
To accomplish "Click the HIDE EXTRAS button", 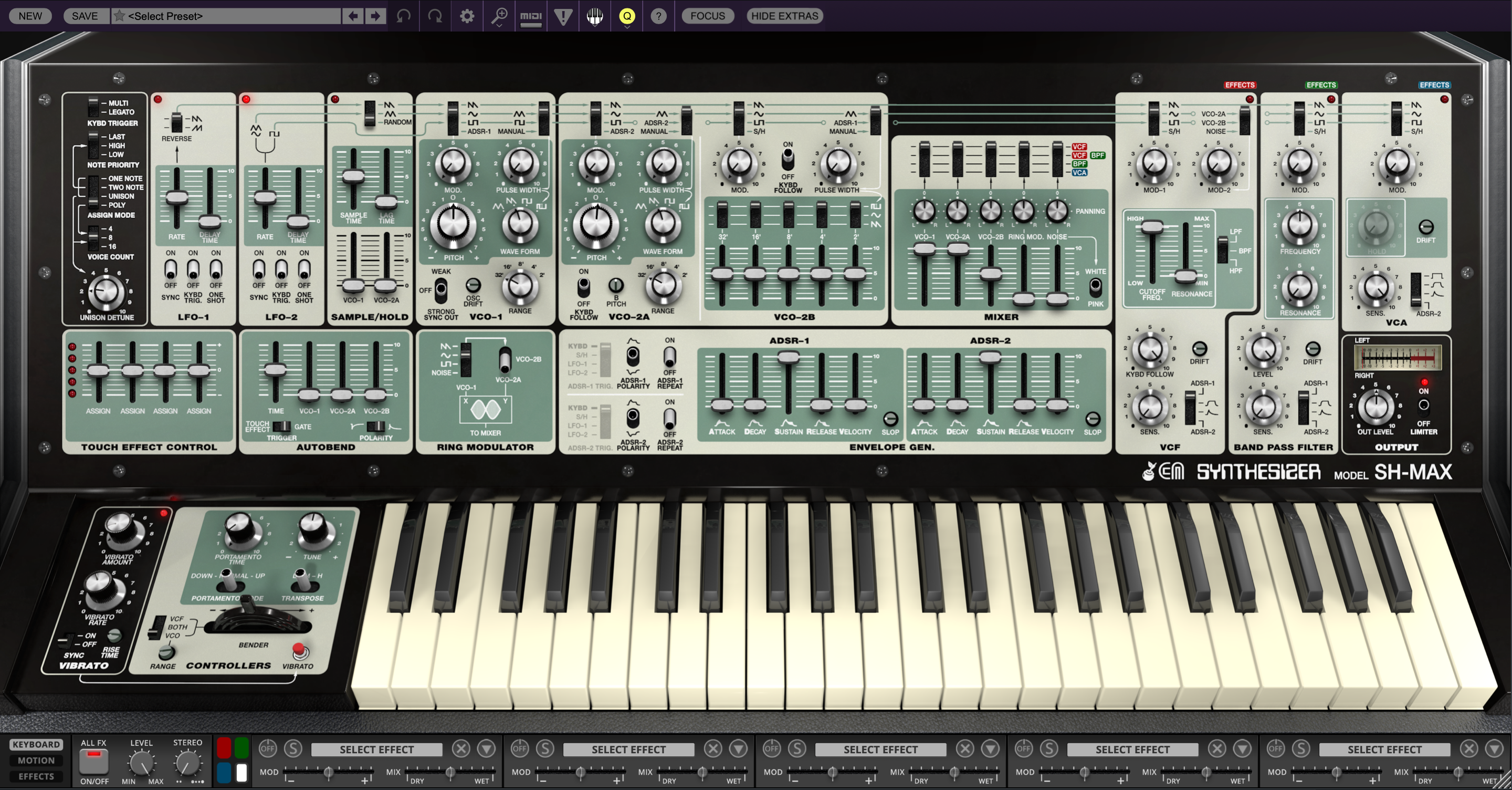I will [x=784, y=16].
